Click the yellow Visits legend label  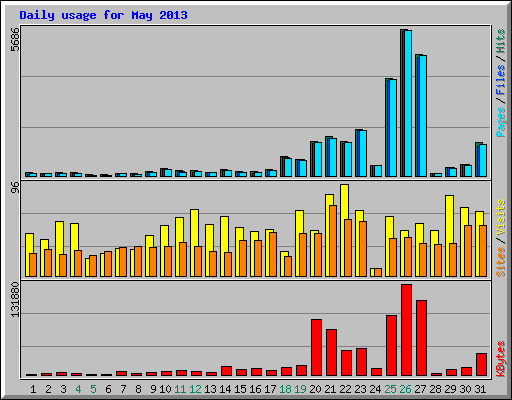click(x=501, y=218)
